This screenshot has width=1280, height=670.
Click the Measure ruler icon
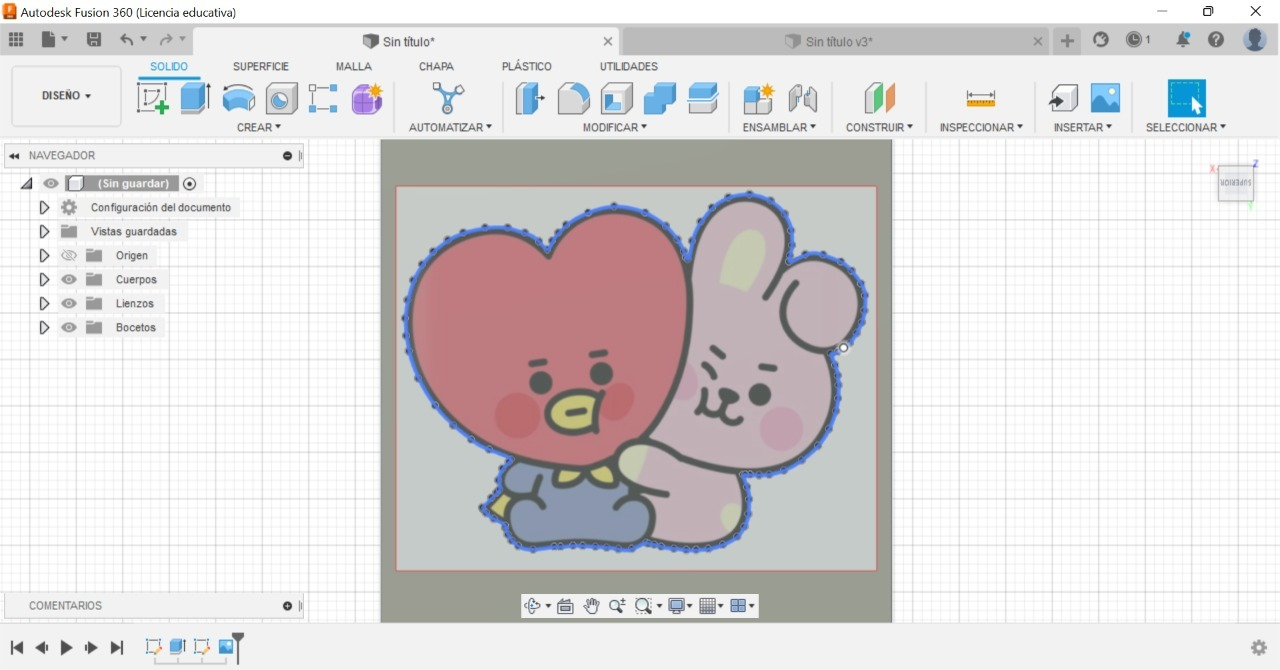(x=981, y=98)
